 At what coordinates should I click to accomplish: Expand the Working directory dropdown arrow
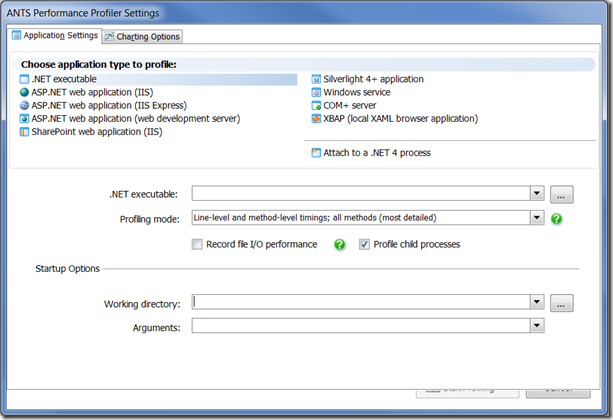click(x=537, y=302)
